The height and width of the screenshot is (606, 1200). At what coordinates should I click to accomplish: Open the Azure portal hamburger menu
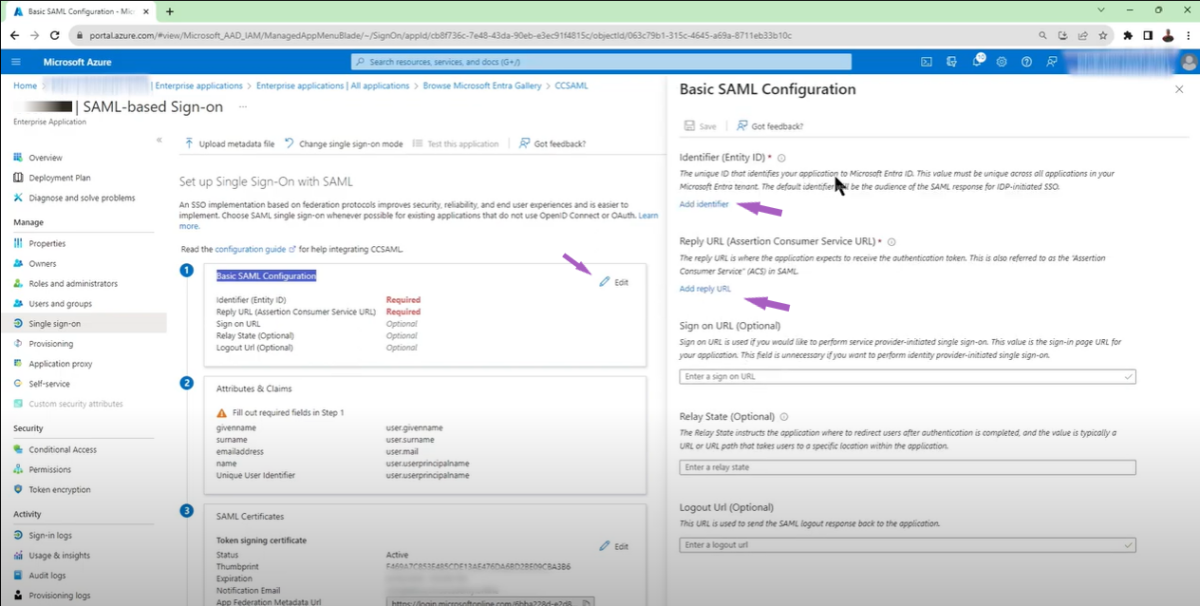click(16, 62)
